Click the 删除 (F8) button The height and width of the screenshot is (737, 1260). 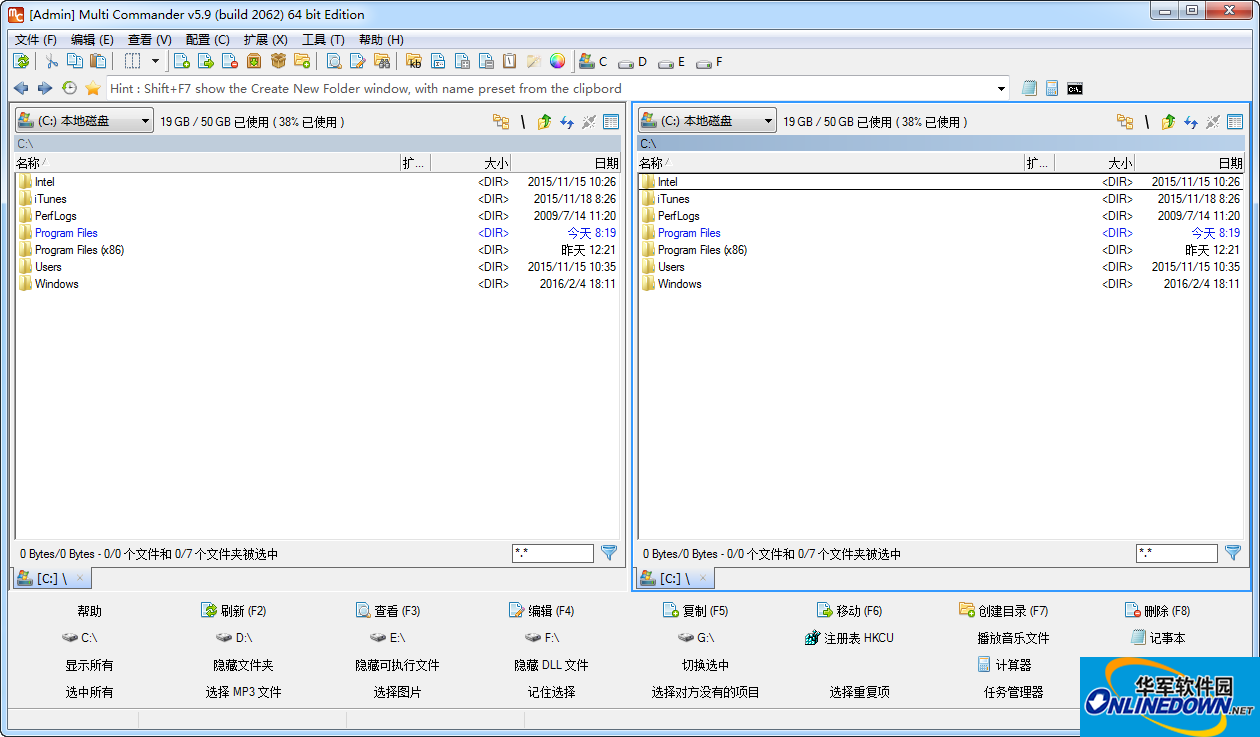pos(1157,611)
